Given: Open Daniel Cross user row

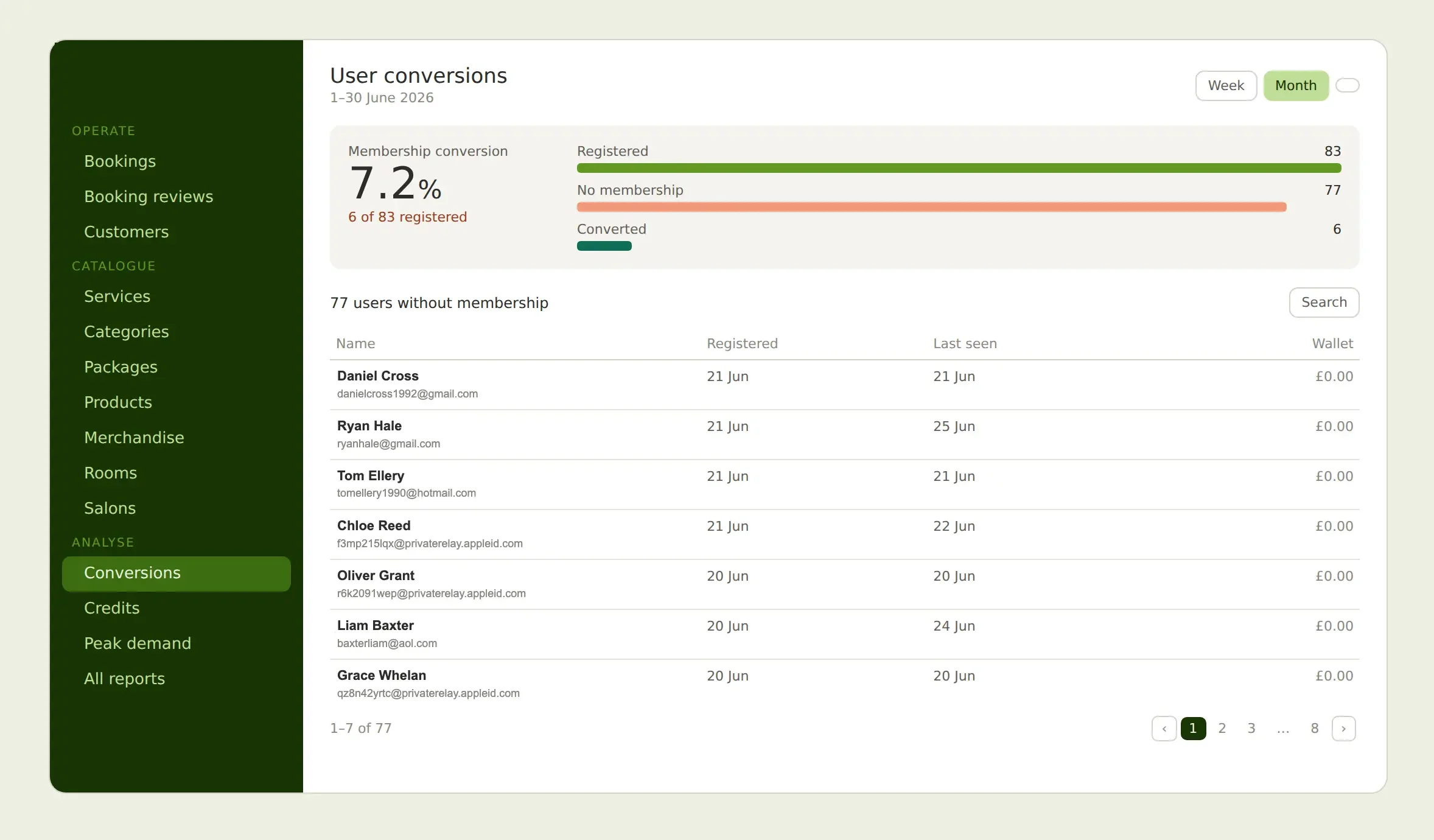Looking at the screenshot, I should click(x=844, y=385).
